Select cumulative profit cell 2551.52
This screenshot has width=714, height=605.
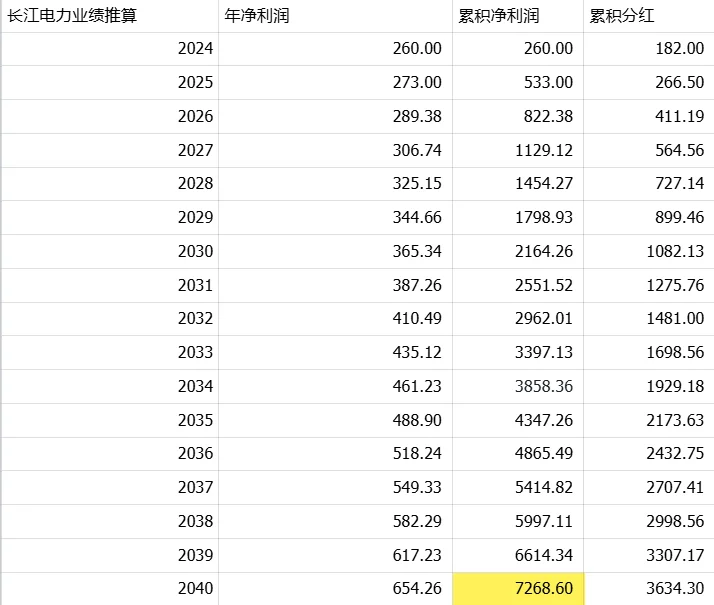click(518, 285)
